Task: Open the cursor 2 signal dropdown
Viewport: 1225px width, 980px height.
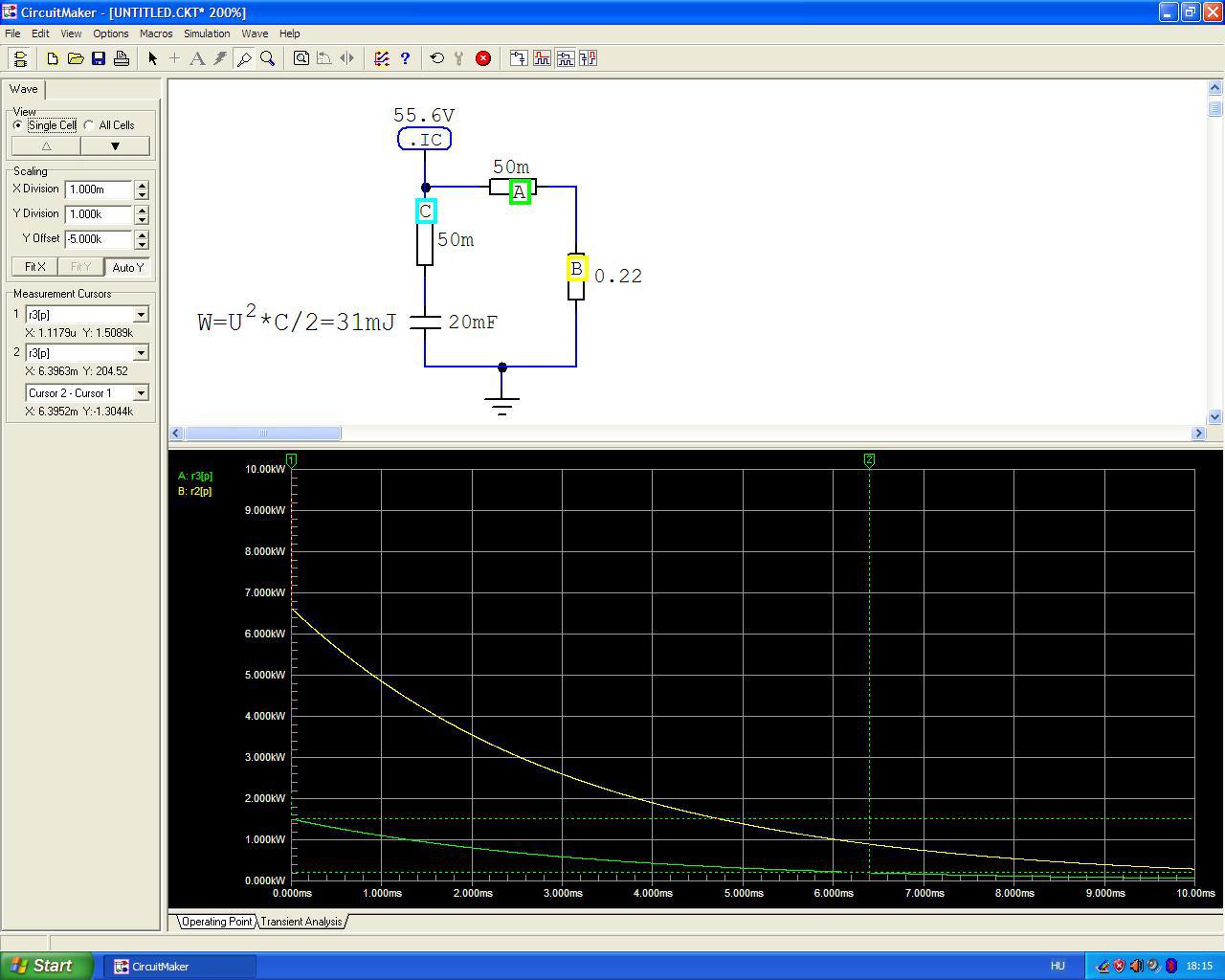Action: (x=141, y=352)
